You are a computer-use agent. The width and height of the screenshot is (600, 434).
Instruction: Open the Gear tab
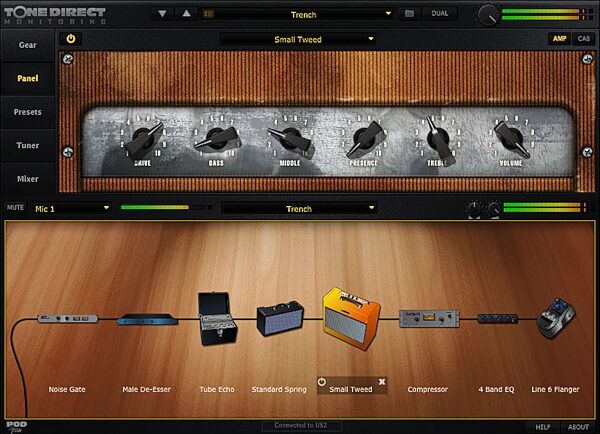[28, 45]
